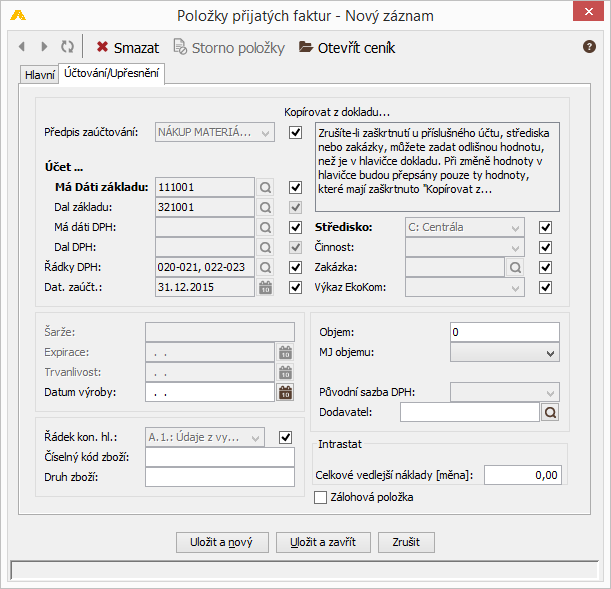The image size is (611, 589).
Task: Toggle Řádek kon. hl. copy checkbox
Action: pos(285,437)
